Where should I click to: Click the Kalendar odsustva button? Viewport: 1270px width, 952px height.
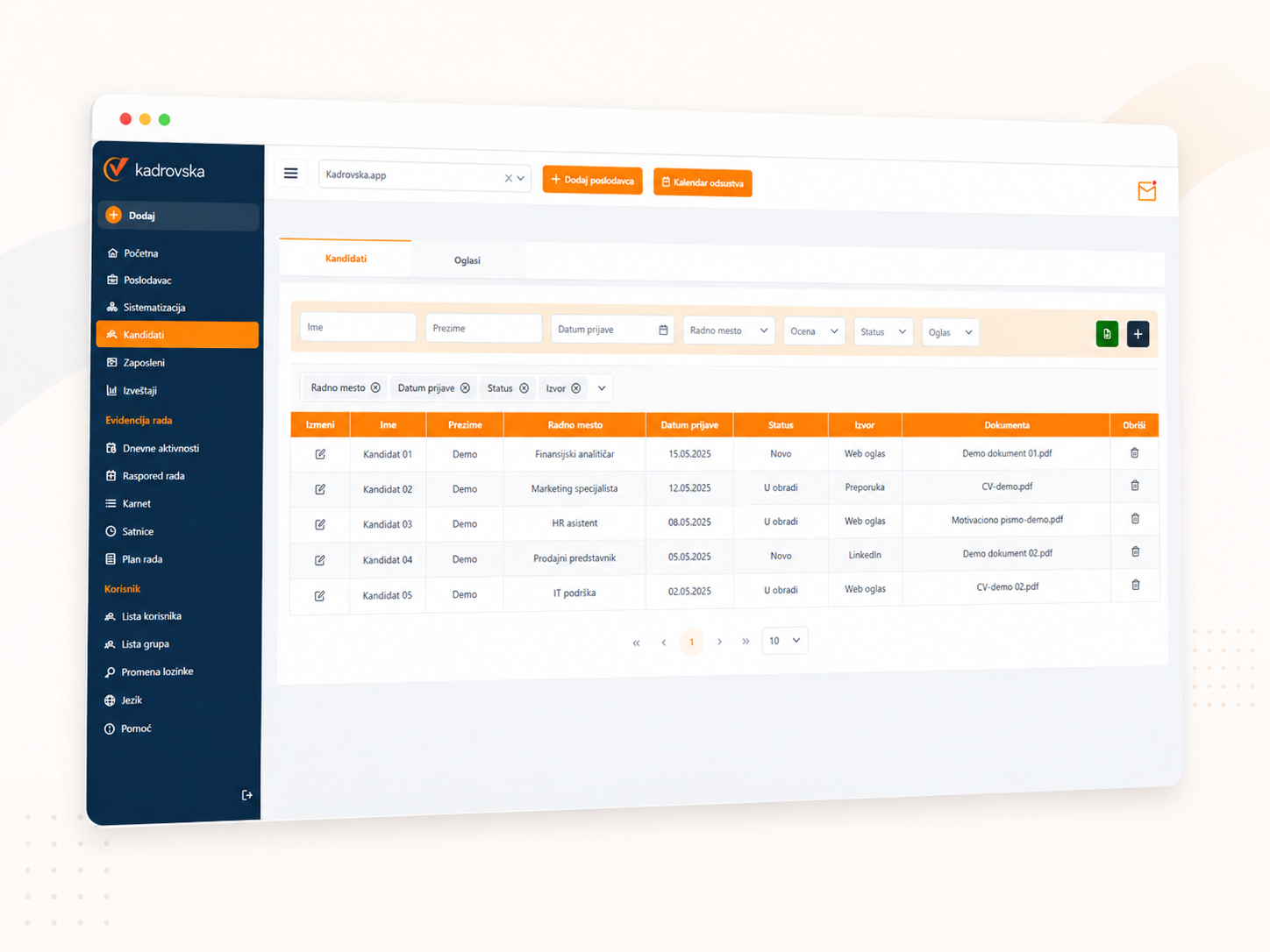coord(703,182)
